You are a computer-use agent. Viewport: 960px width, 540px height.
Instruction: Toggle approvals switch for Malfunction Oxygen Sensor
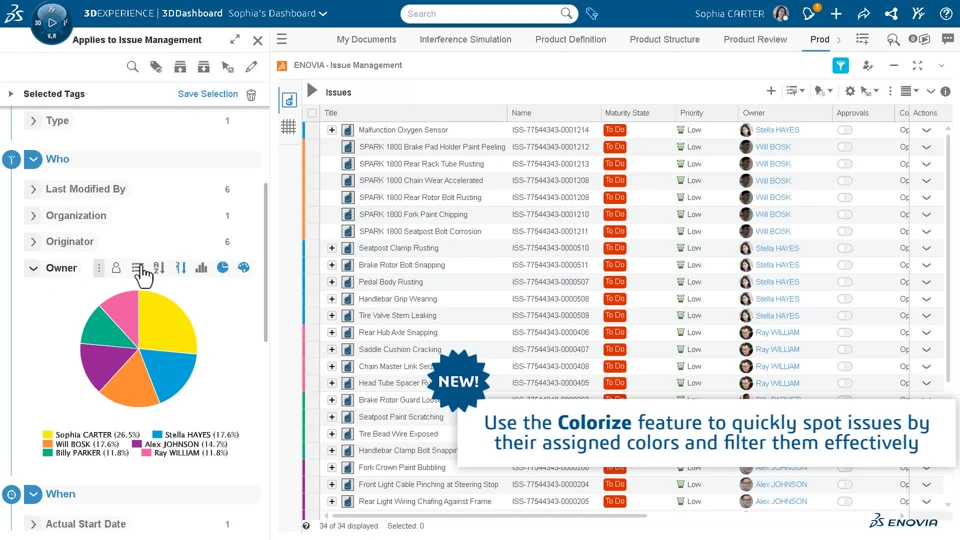point(845,130)
